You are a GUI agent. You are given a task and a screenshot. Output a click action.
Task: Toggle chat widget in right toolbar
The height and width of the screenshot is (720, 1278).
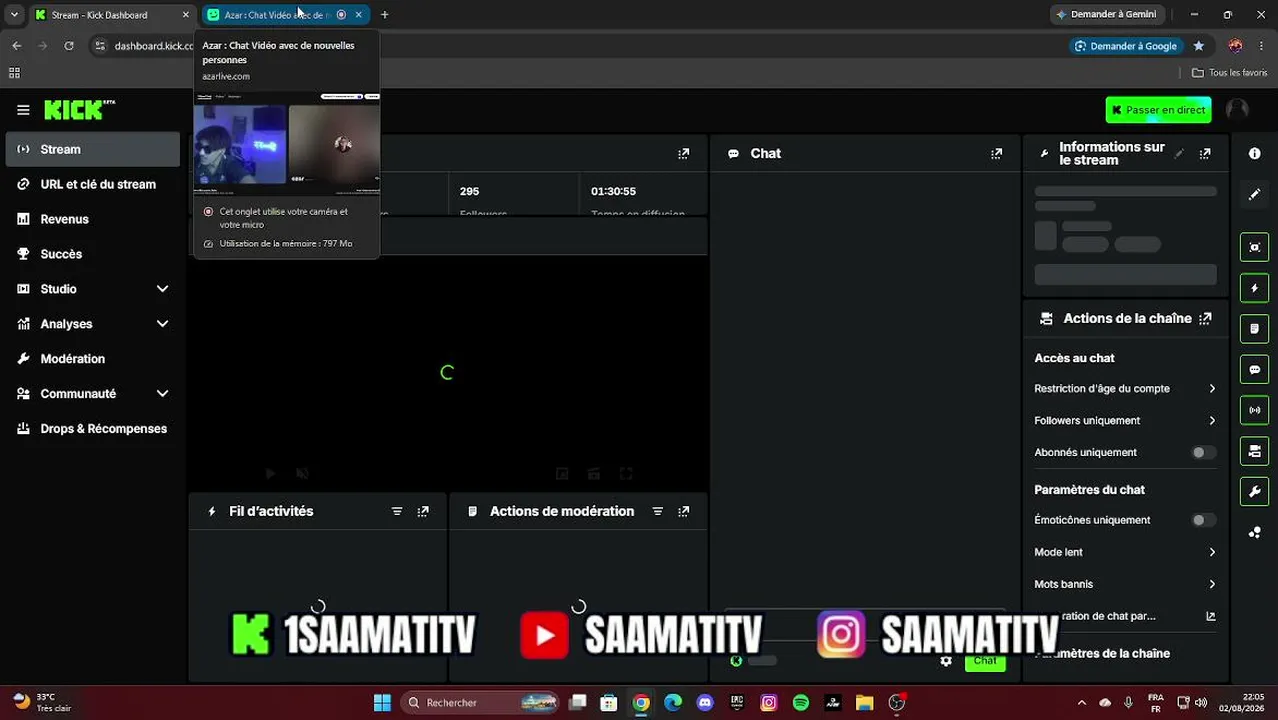tap(1255, 370)
